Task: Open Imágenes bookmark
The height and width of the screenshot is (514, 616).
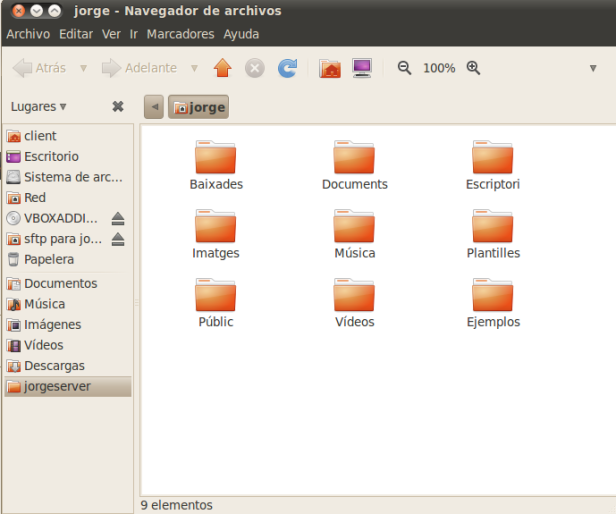Action: [68, 325]
